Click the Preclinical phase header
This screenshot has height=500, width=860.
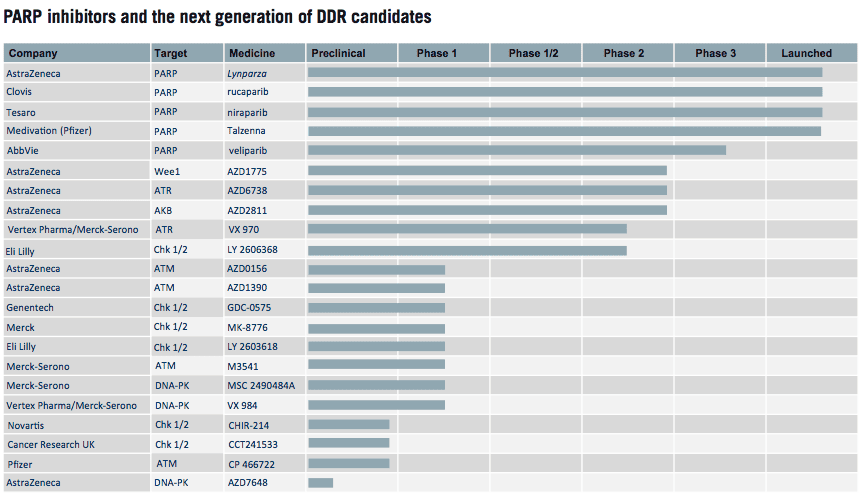(x=338, y=53)
